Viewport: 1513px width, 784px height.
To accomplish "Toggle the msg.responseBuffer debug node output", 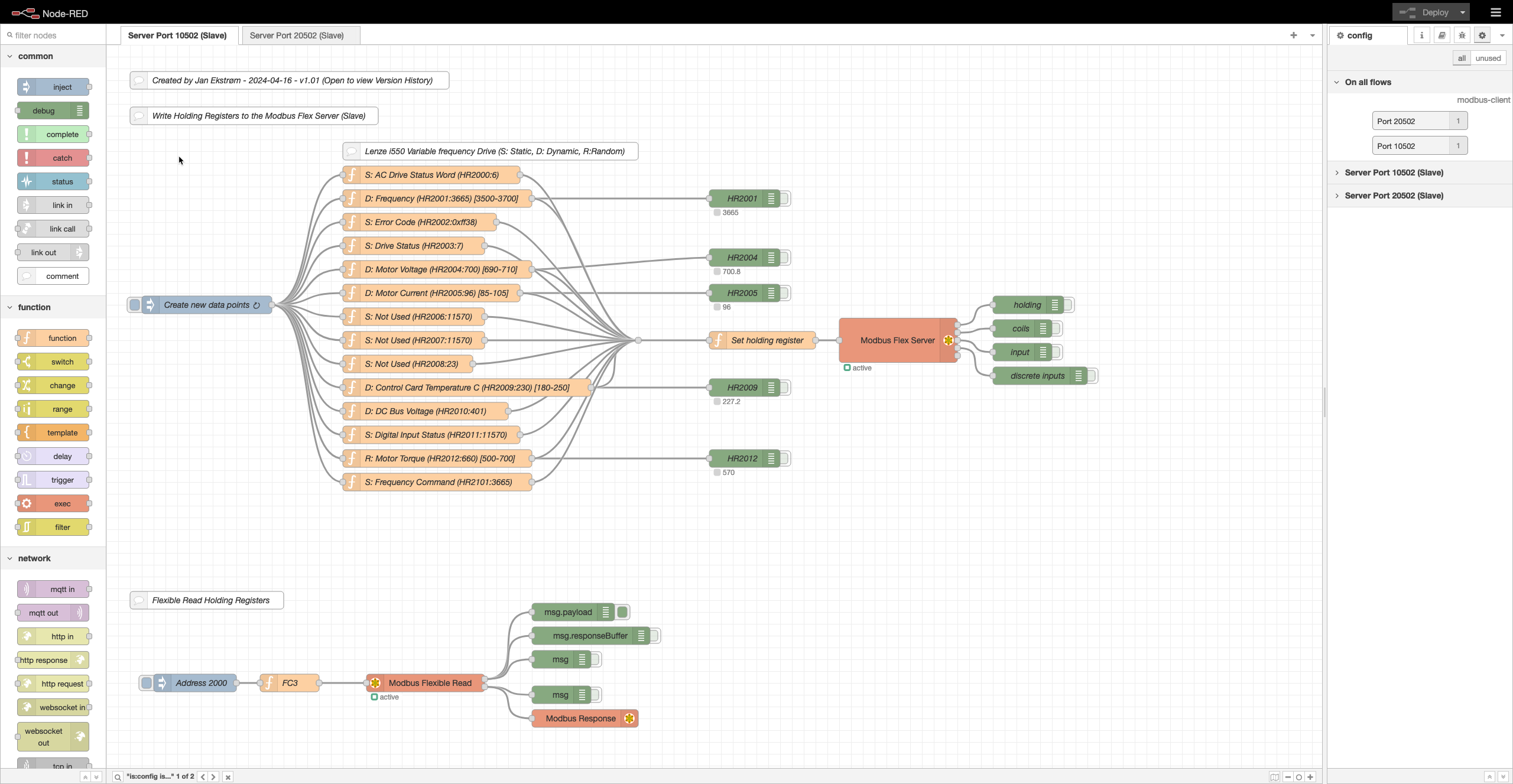I will (655, 636).
